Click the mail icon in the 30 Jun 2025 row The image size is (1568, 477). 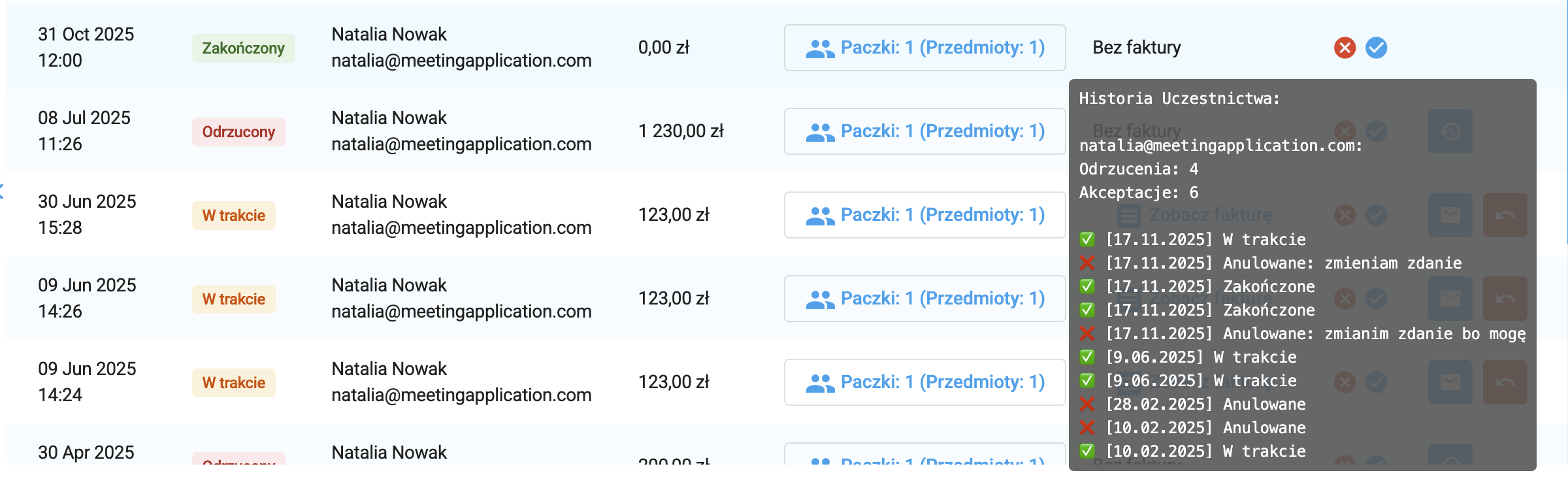(1450, 215)
